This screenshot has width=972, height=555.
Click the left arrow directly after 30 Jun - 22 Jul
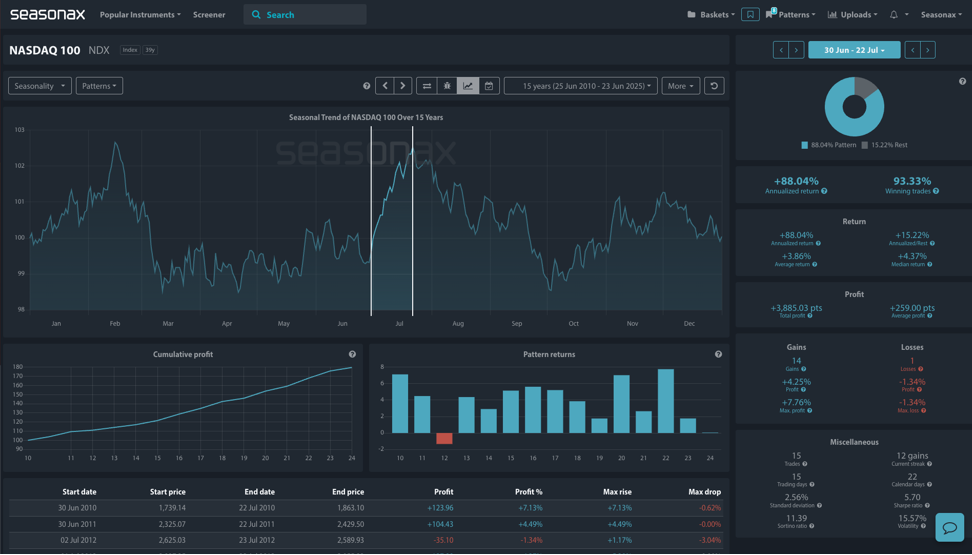(912, 50)
